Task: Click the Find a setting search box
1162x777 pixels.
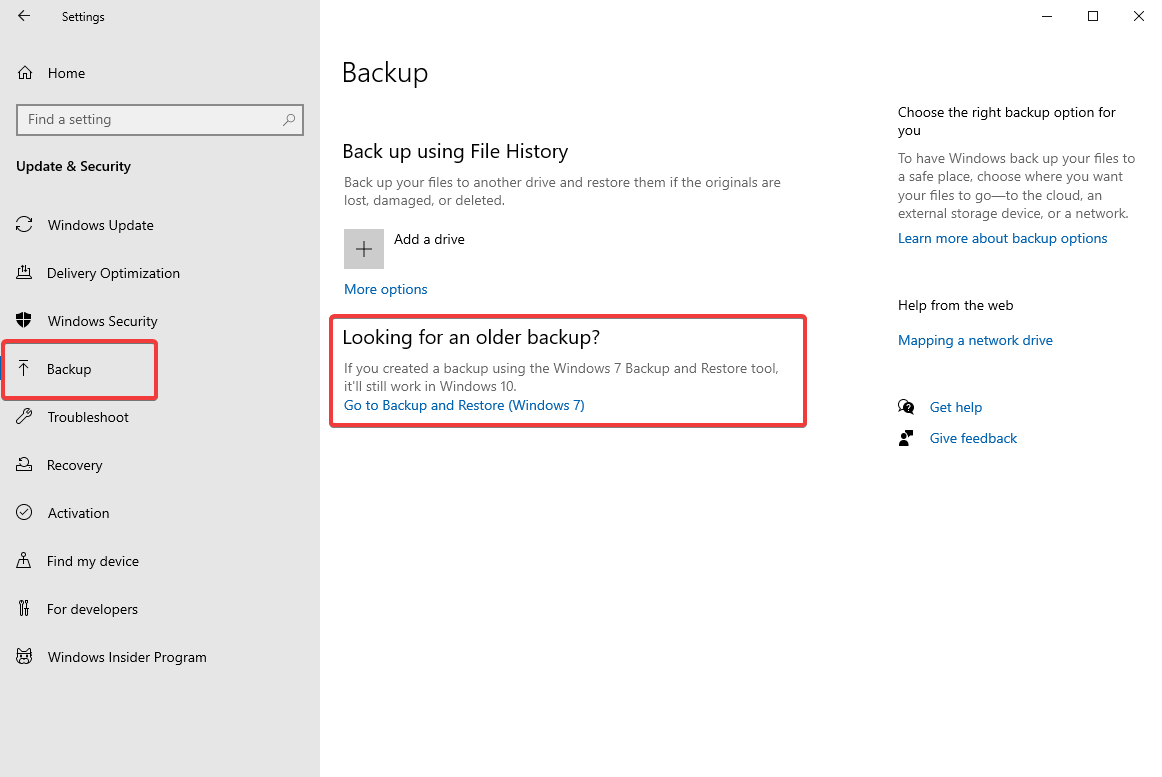Action: tap(160, 119)
